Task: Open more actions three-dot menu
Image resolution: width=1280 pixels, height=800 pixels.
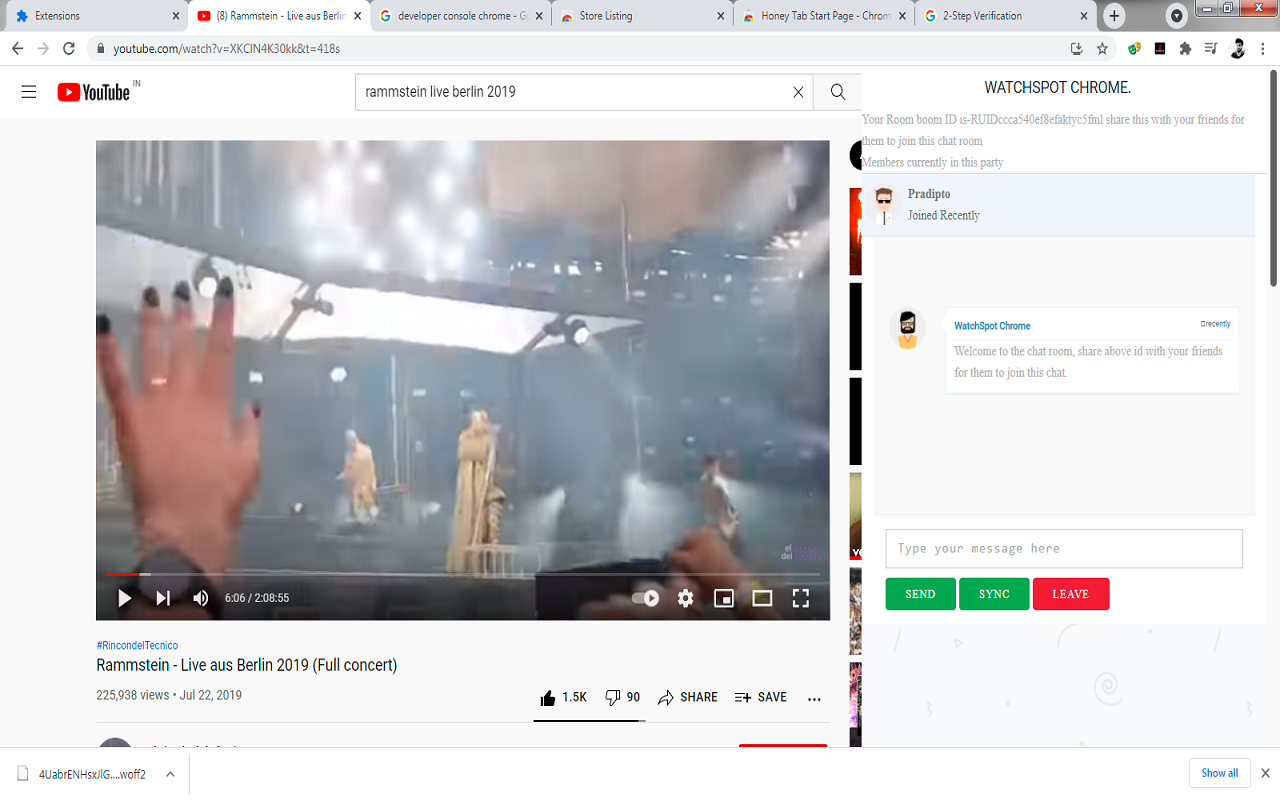Action: pyautogui.click(x=814, y=698)
